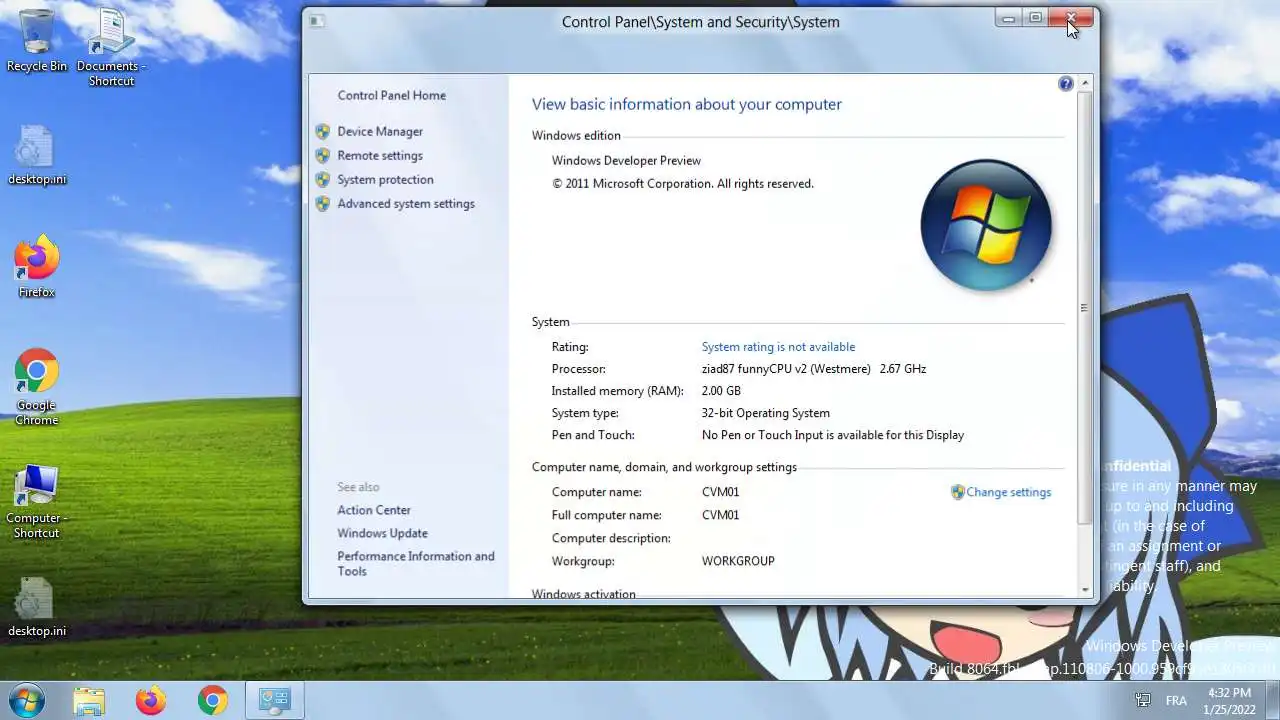Click the network tray icon
Image resolution: width=1280 pixels, height=720 pixels.
(1142, 700)
